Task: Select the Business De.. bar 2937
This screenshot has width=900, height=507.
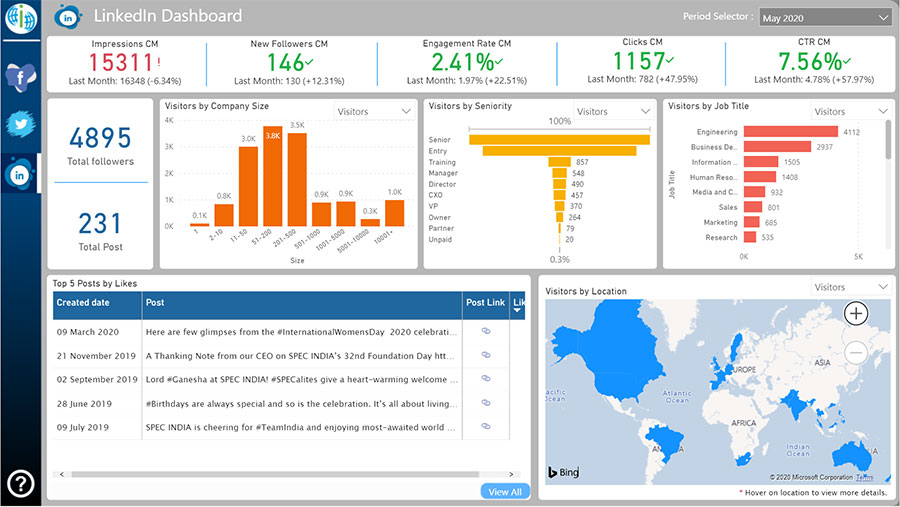Action: coord(777,147)
